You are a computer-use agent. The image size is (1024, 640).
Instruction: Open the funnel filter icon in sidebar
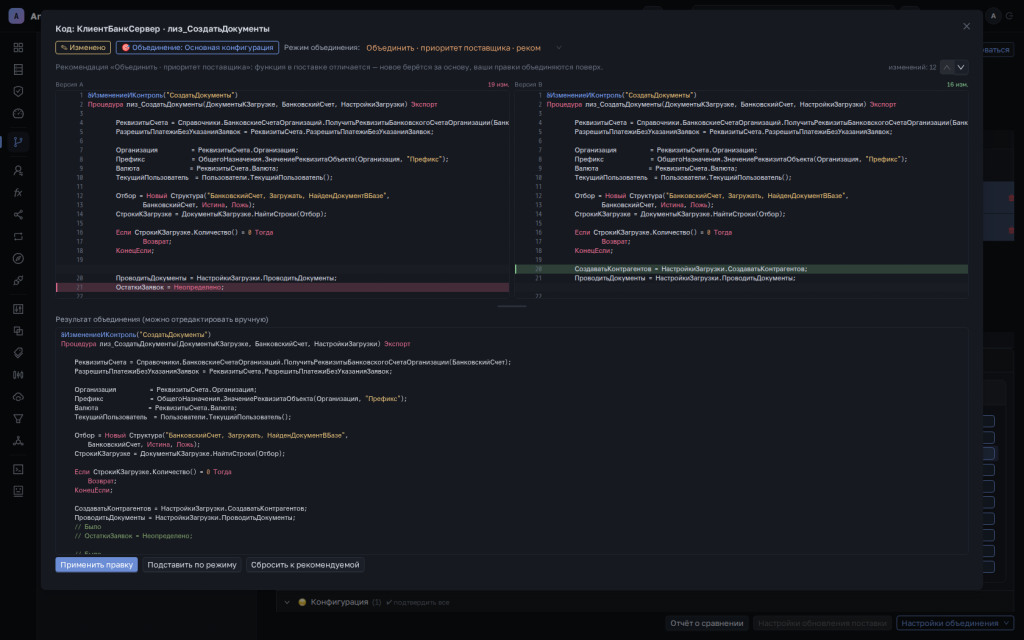(18, 419)
